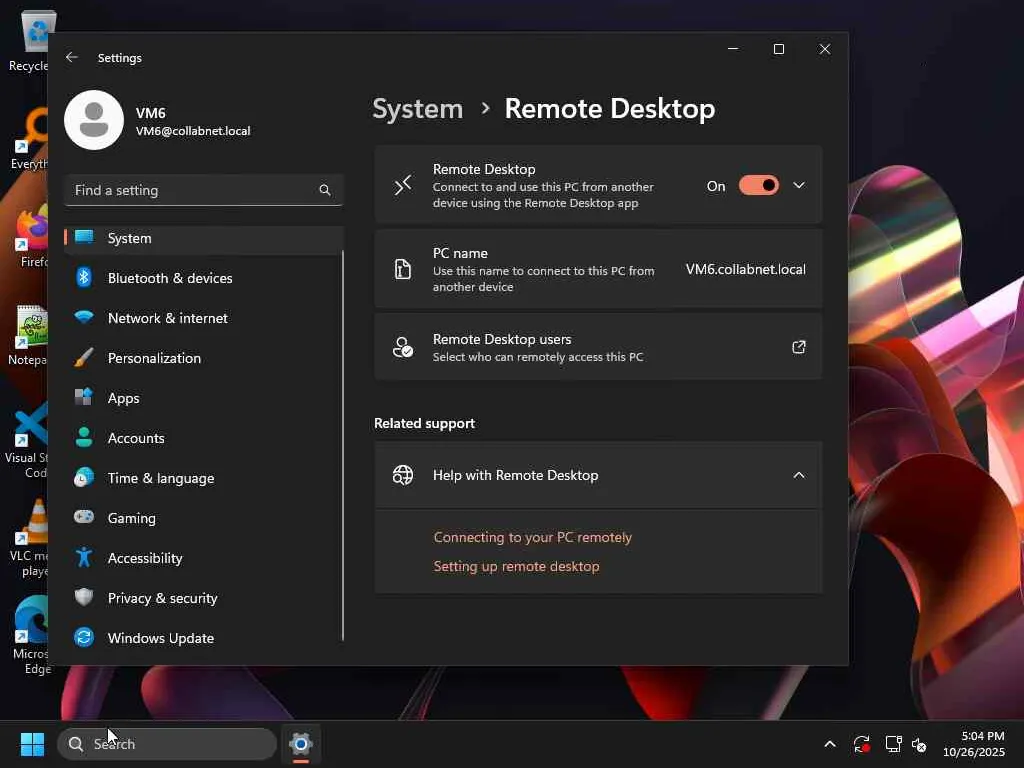Click the VM6.collabnet.local PC name value

[x=745, y=269]
